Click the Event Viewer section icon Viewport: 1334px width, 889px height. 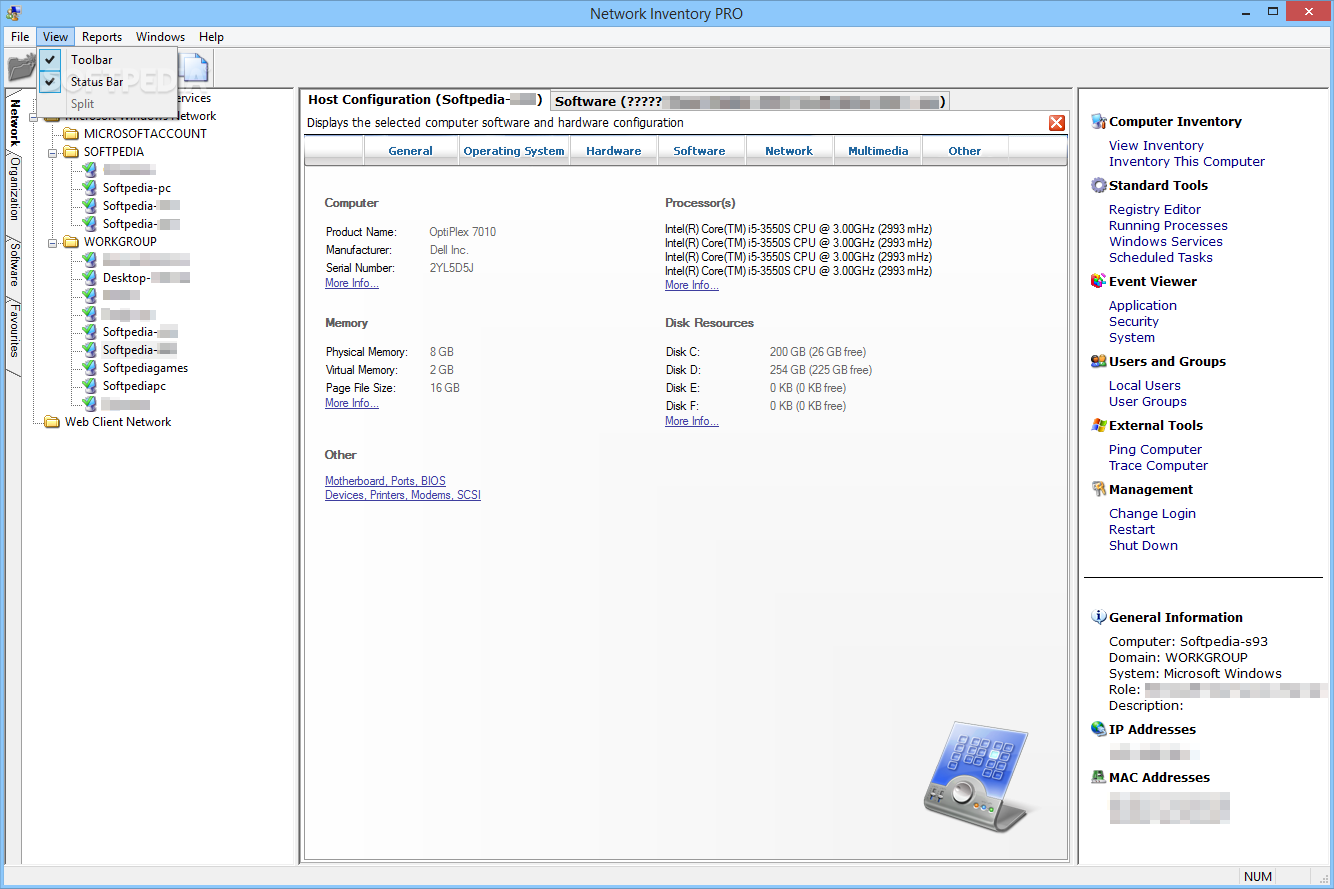click(x=1099, y=282)
